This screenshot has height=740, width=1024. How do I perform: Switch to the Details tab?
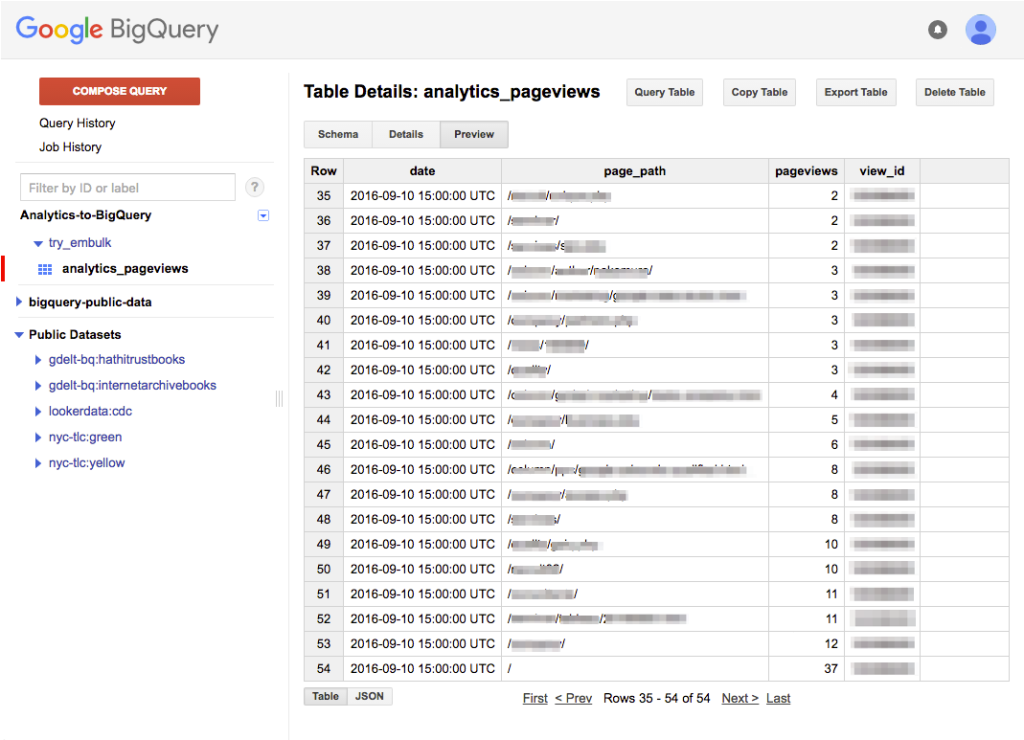pos(405,133)
